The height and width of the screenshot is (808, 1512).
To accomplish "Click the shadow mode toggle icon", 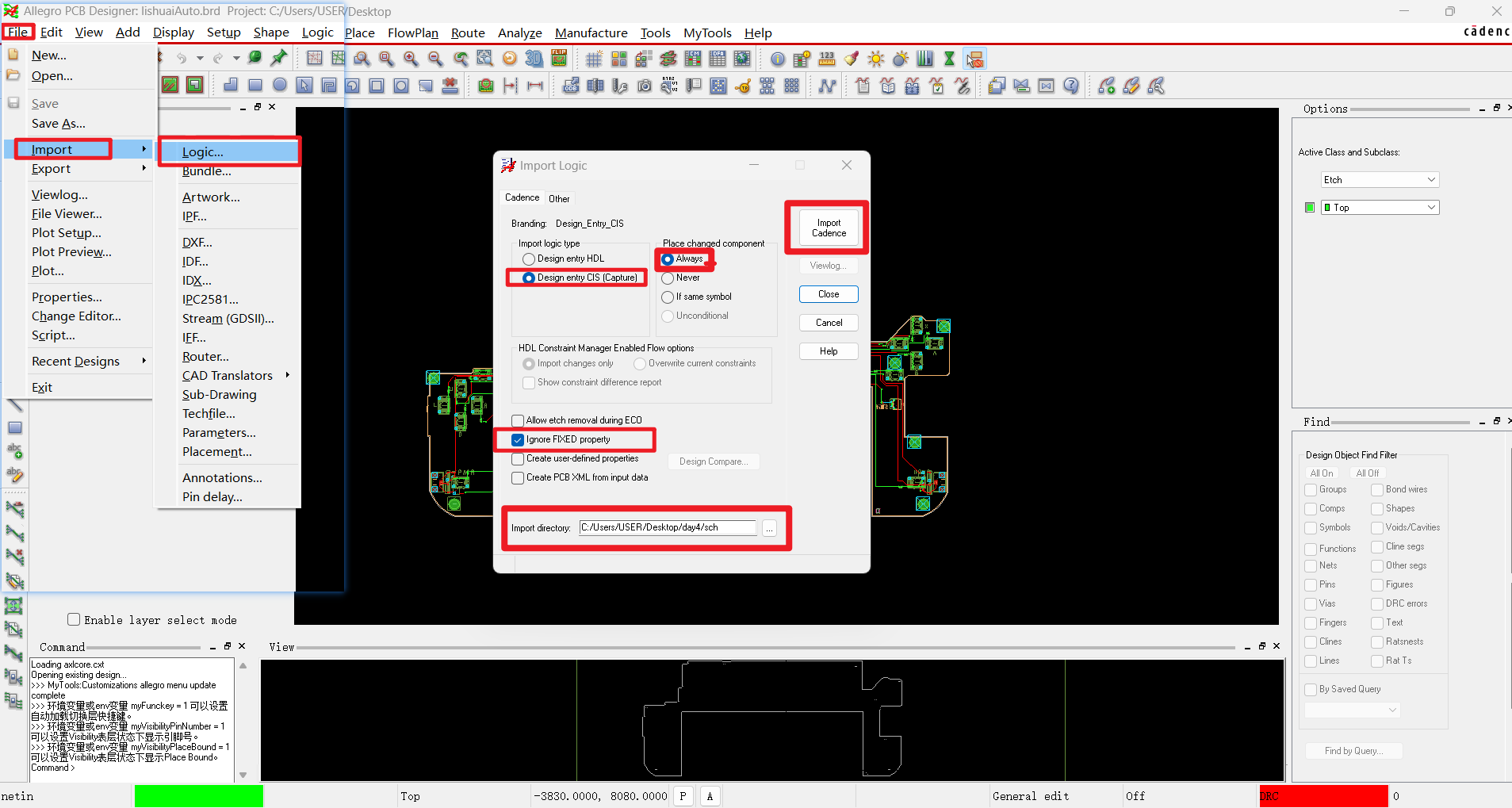I will (901, 59).
